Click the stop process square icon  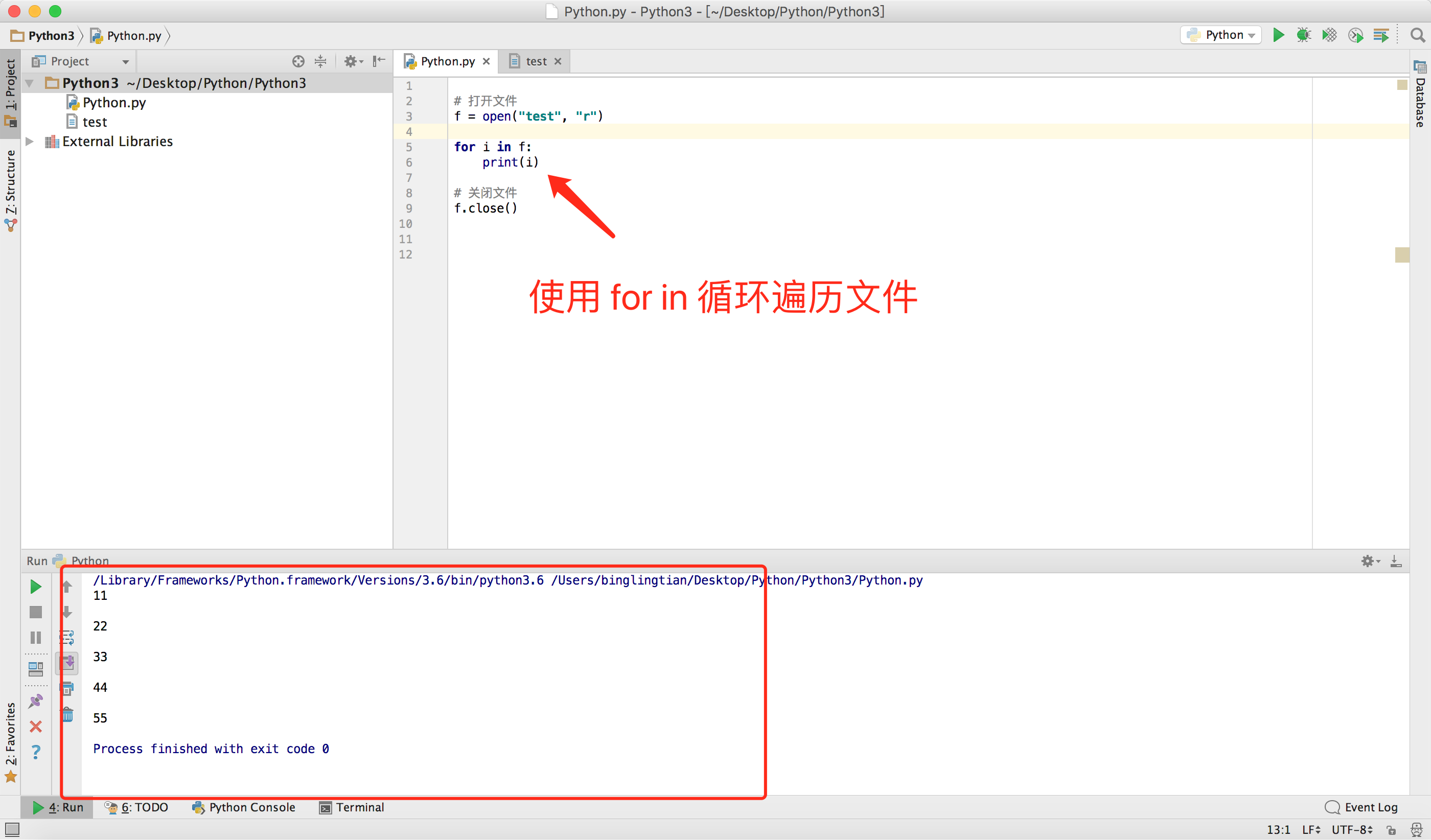(36, 612)
